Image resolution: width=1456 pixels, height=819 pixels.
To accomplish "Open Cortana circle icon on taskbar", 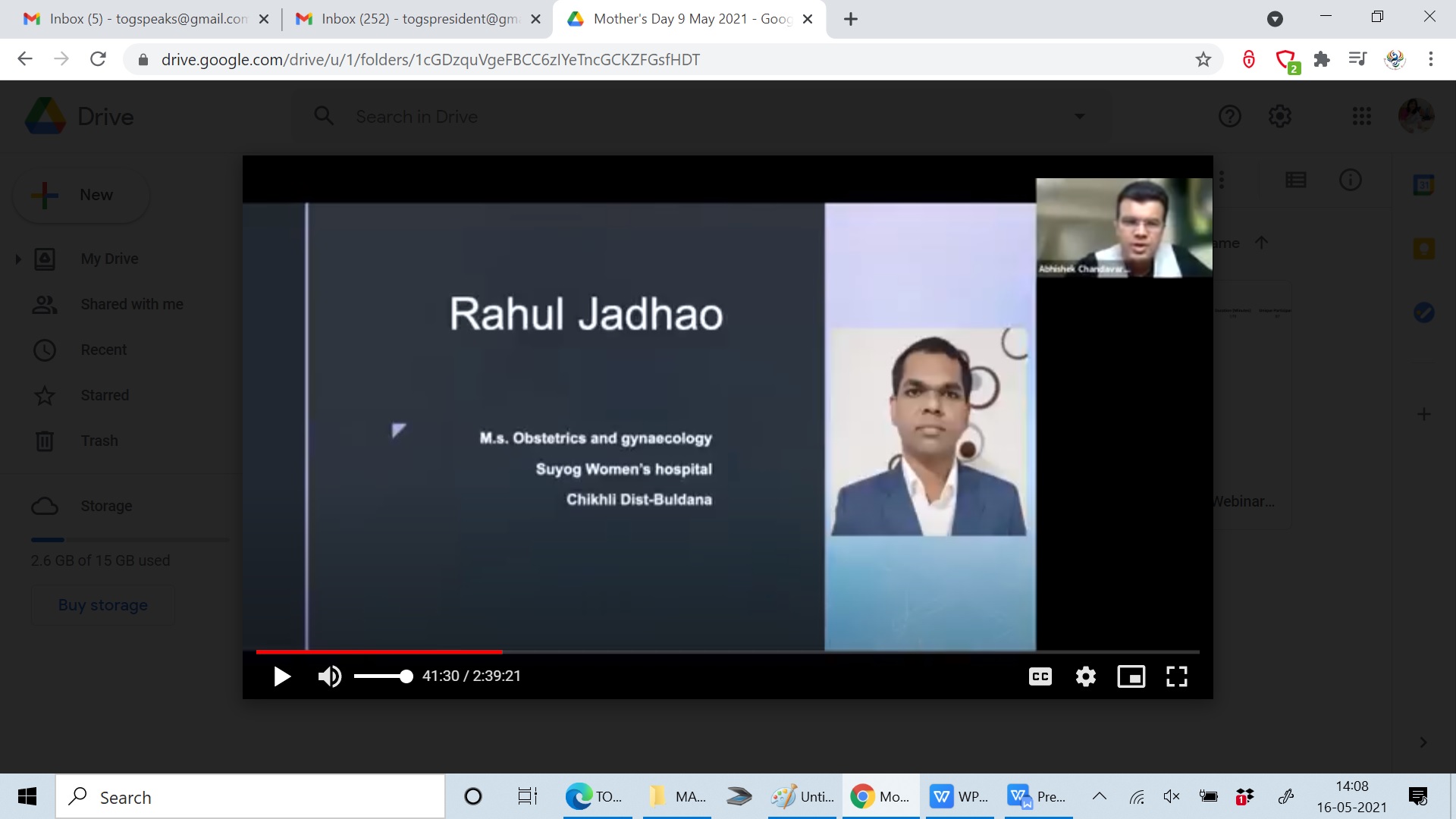I will pos(473,796).
